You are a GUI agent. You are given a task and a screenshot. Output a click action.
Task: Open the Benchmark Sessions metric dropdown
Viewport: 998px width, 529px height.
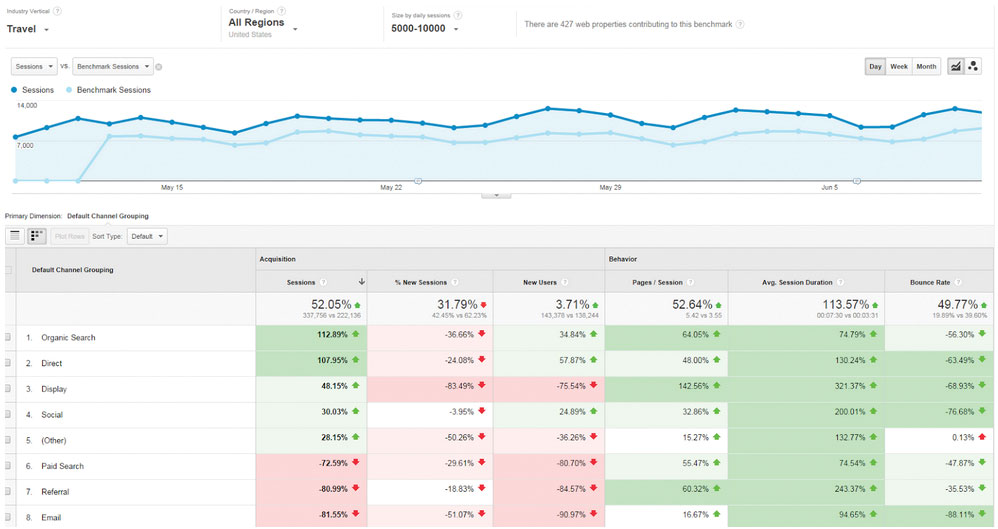113,66
